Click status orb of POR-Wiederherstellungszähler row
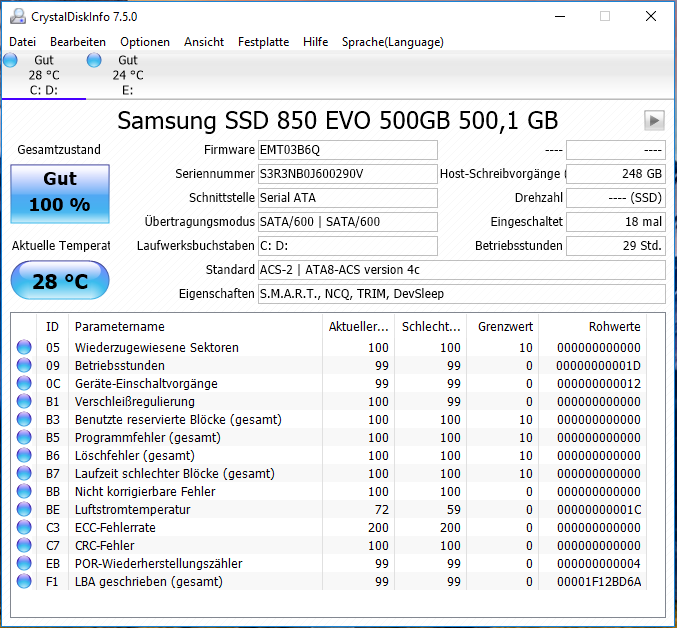Image resolution: width=677 pixels, height=628 pixels. [24, 563]
